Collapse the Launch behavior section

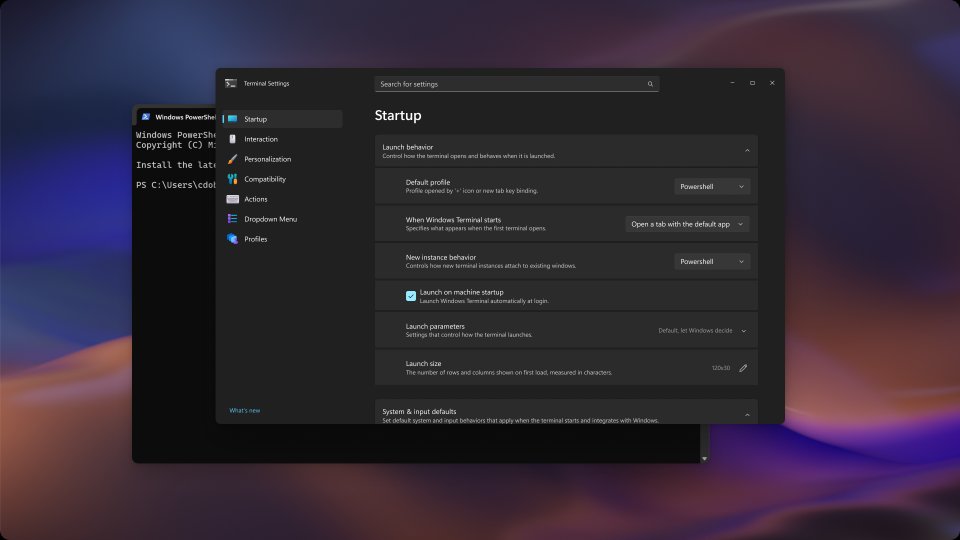coord(747,151)
